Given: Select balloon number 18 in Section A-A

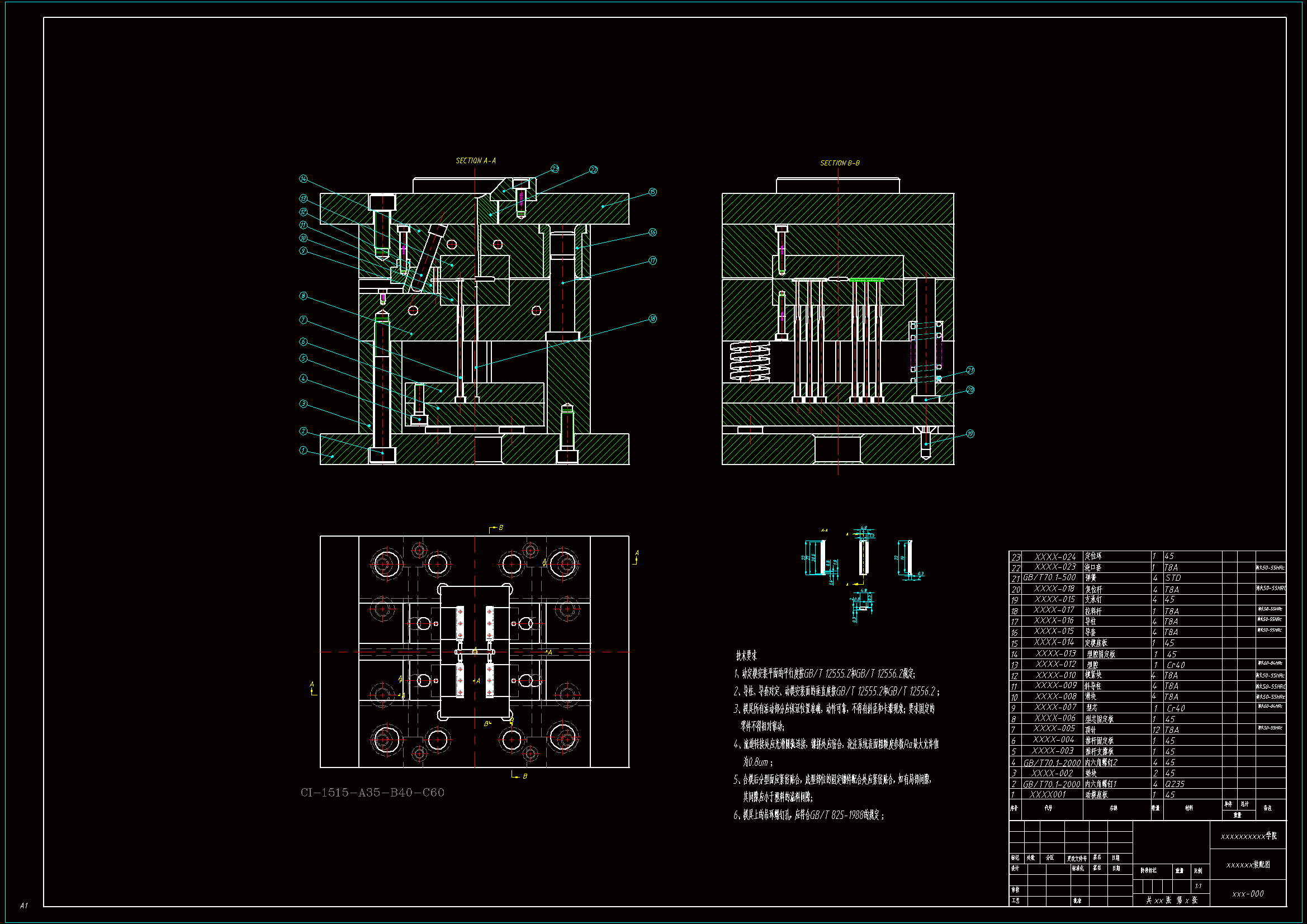Looking at the screenshot, I should pos(652,319).
